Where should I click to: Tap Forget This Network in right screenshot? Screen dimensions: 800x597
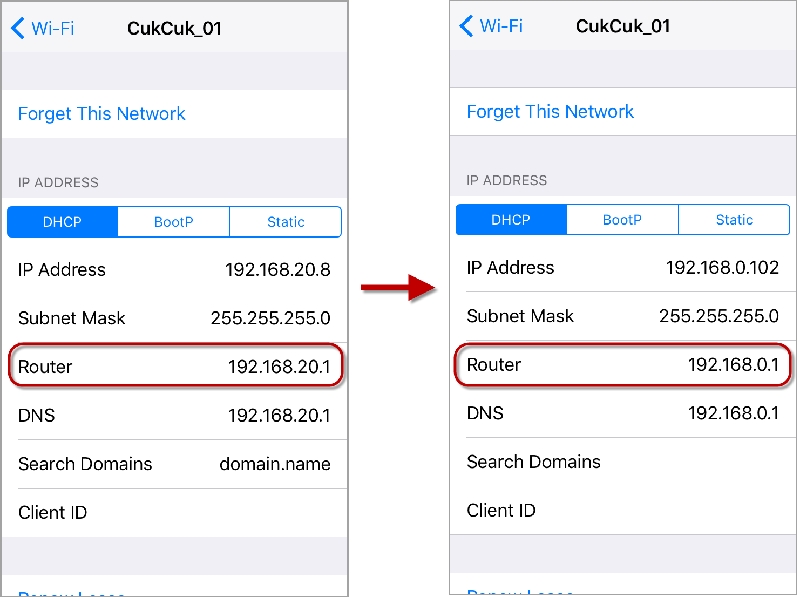click(550, 112)
